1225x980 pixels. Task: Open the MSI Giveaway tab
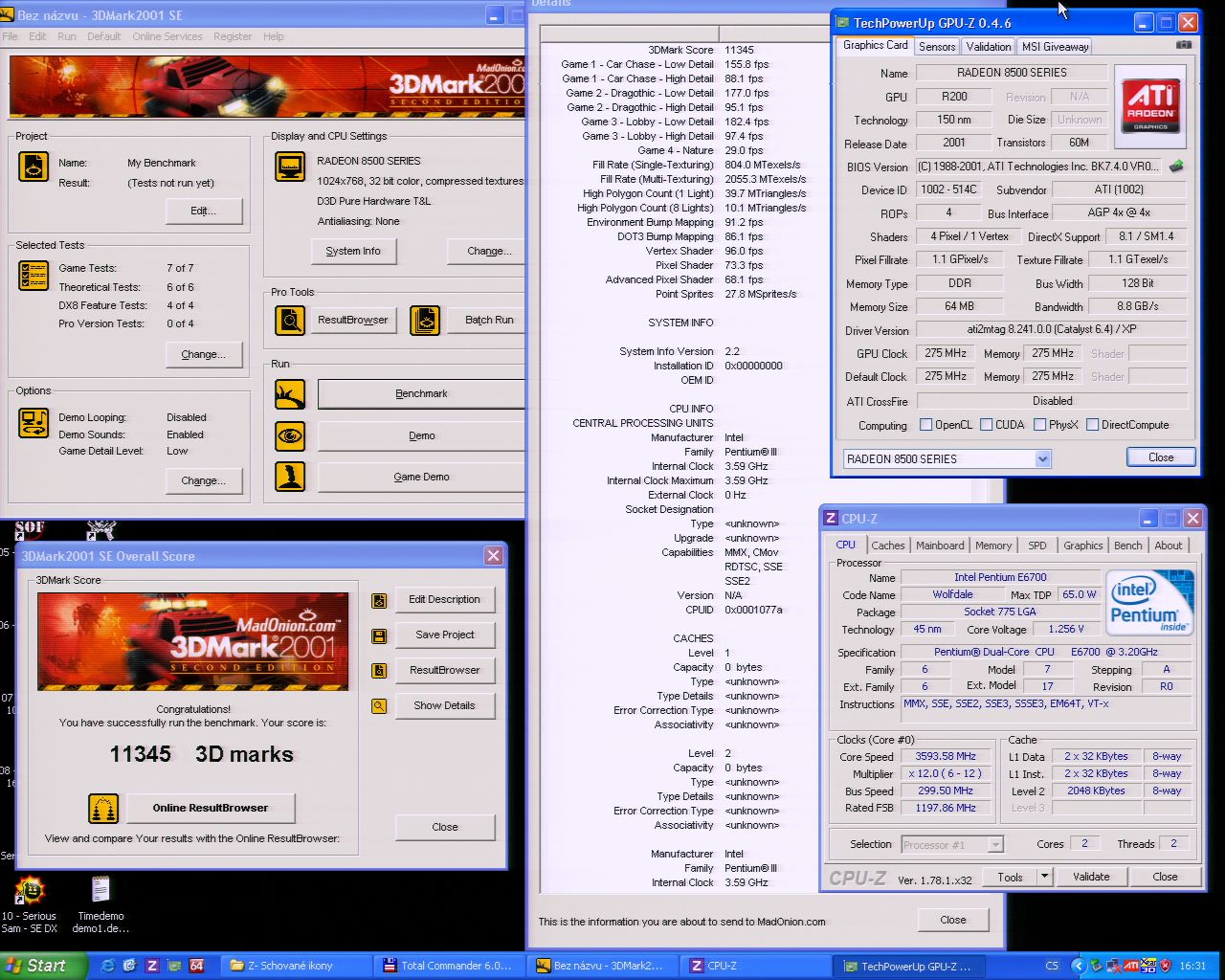click(1055, 47)
